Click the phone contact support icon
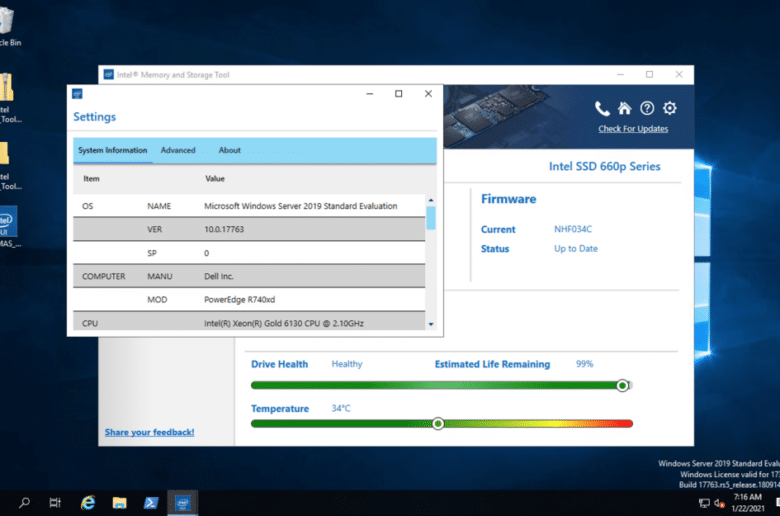Viewport: 780px width, 516px height. (602, 108)
